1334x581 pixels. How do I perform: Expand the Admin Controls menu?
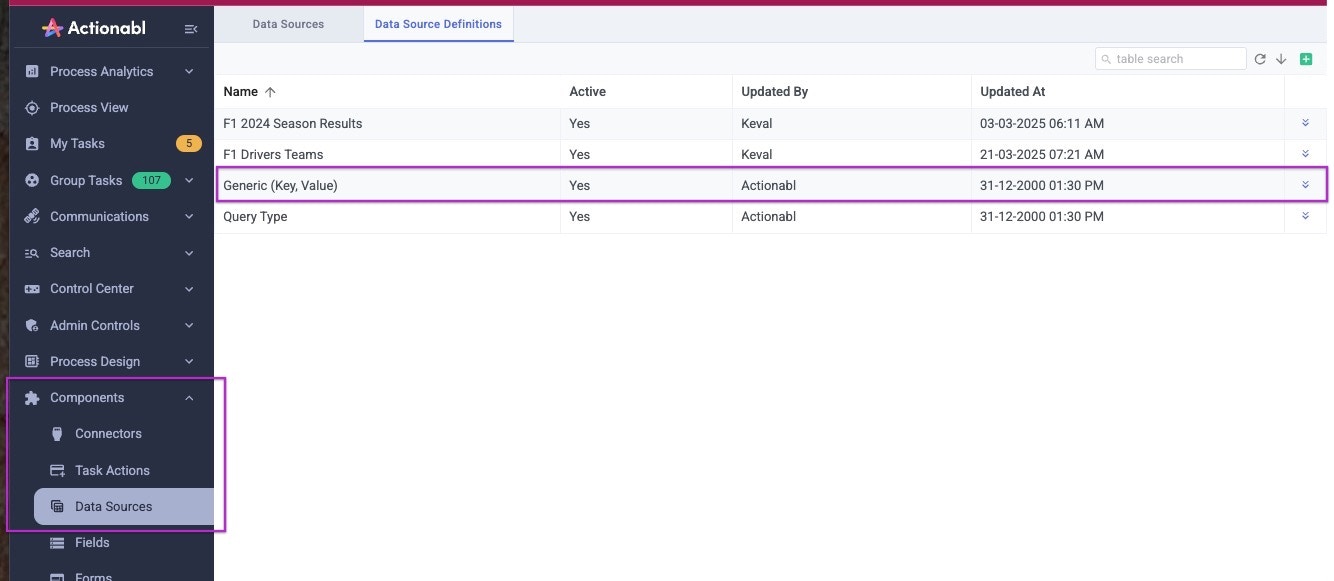click(189, 325)
